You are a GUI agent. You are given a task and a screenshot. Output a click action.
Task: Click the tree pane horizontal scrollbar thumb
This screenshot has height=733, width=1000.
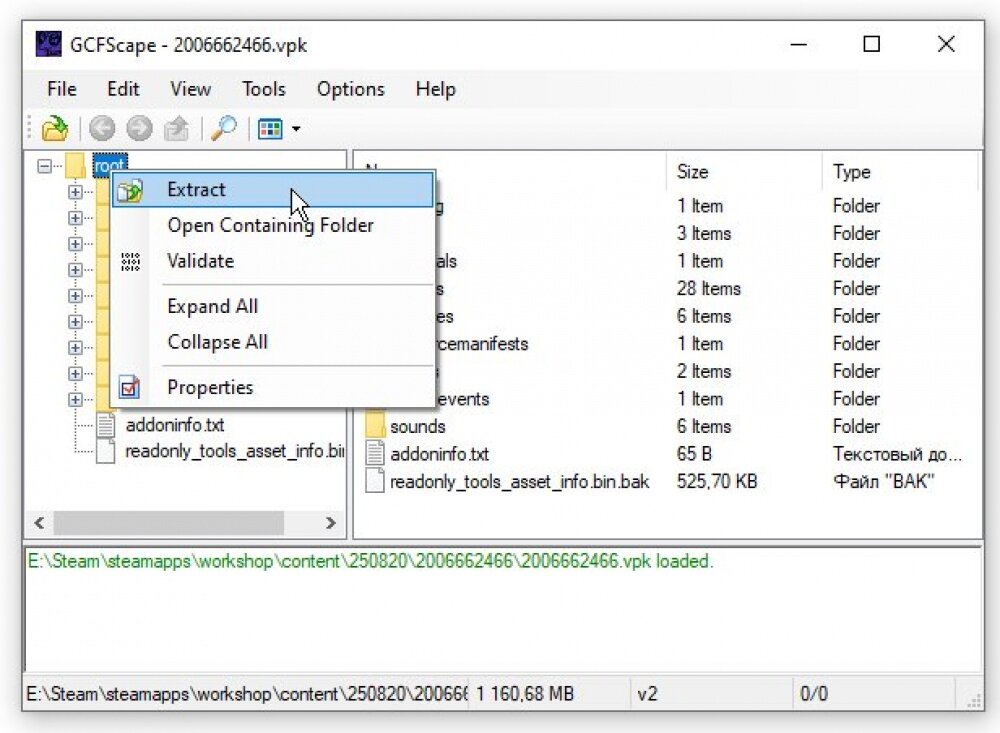[x=168, y=523]
